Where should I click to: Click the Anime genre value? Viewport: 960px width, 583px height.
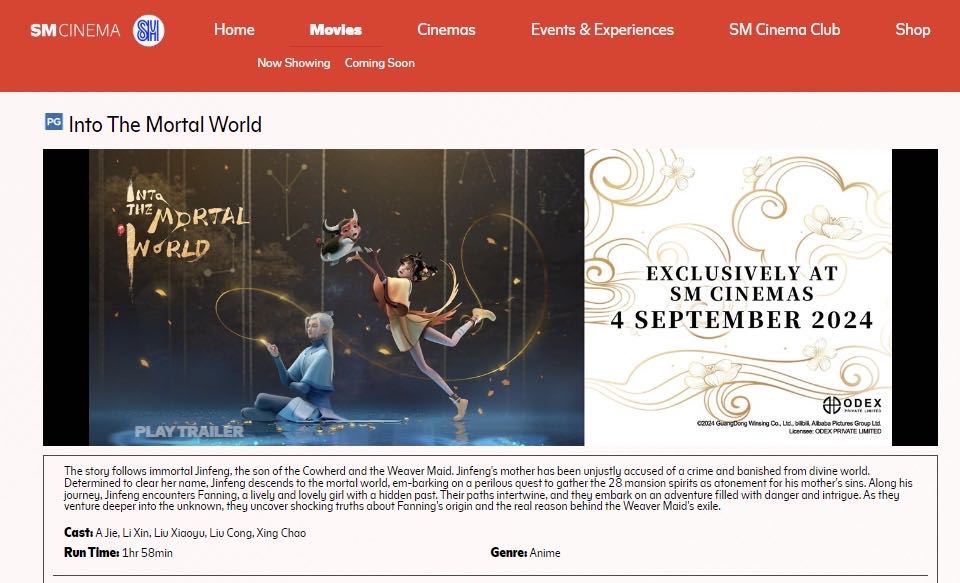pos(545,553)
